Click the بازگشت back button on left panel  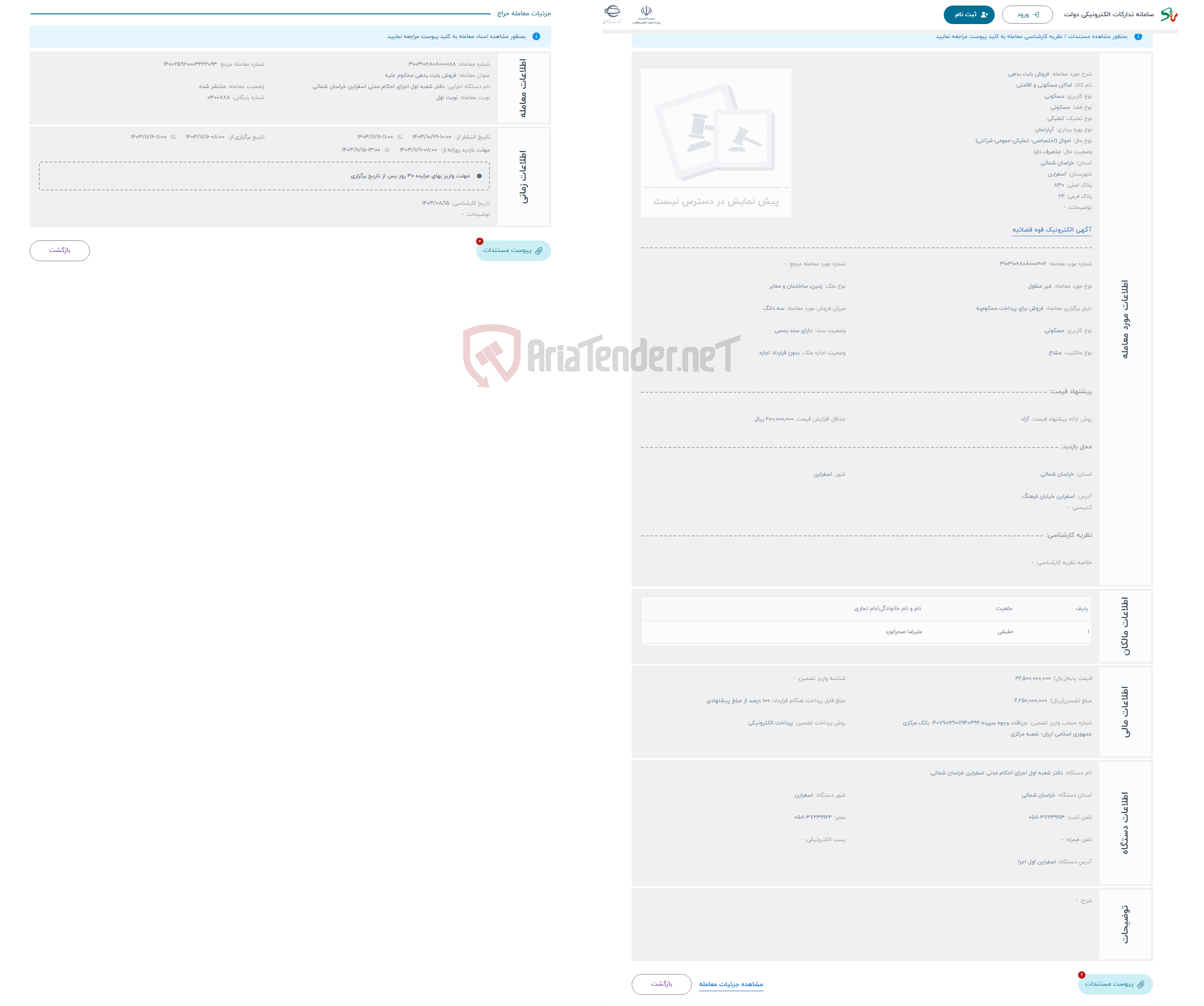click(60, 250)
